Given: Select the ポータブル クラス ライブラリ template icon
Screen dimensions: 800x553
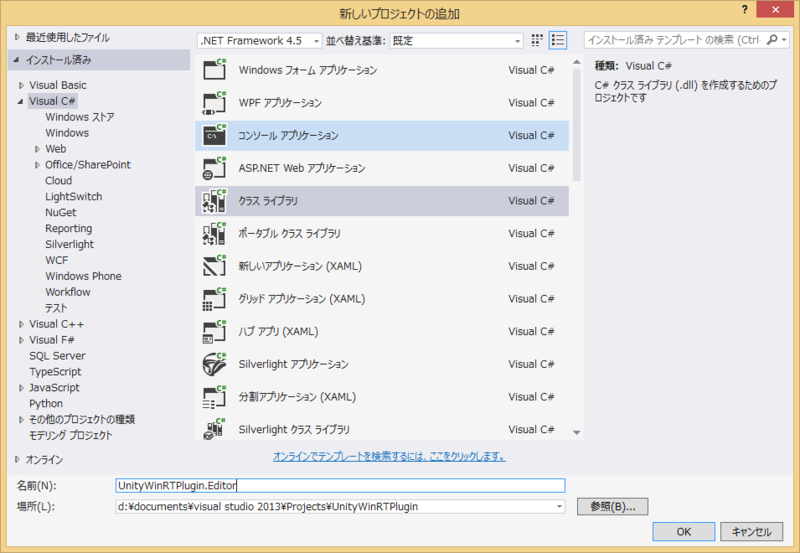Looking at the screenshot, I should point(214,233).
